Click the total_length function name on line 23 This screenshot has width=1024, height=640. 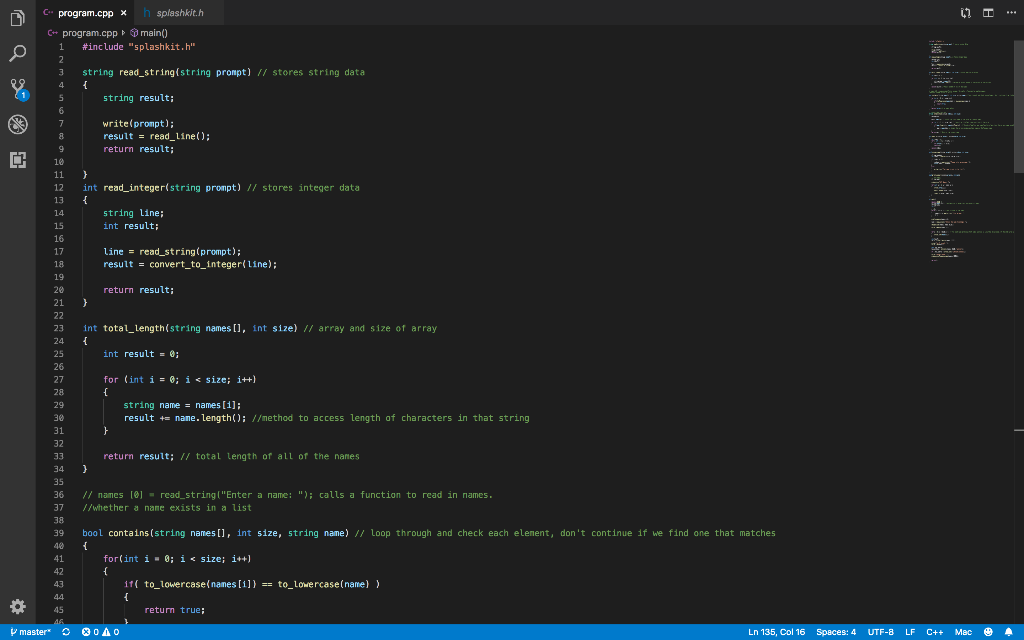click(134, 328)
